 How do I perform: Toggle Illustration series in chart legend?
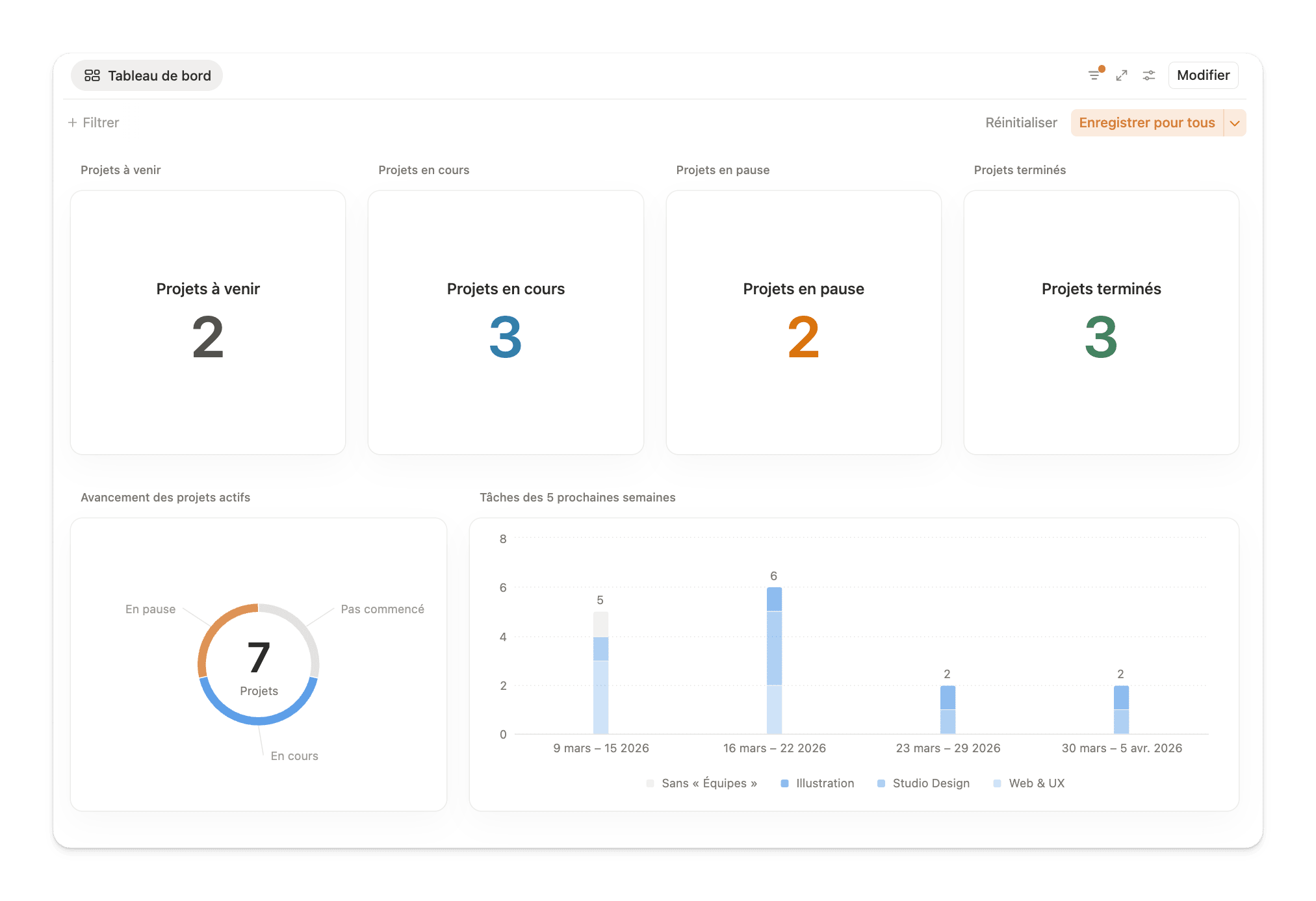coord(817,783)
